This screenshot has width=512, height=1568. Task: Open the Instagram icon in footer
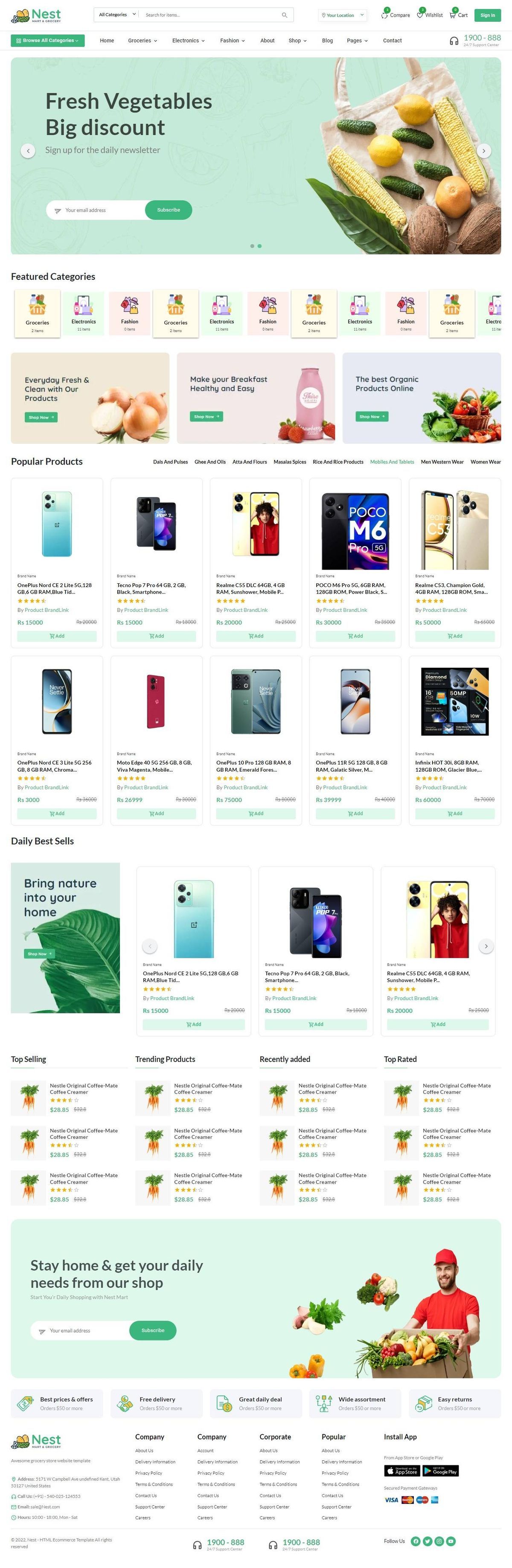pyautogui.click(x=439, y=1541)
